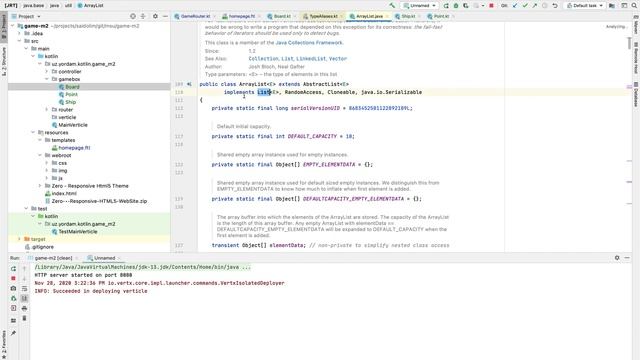Run with coverage from the top toolbar
The width and height of the screenshot is (640, 360).
pyautogui.click(x=466, y=6)
